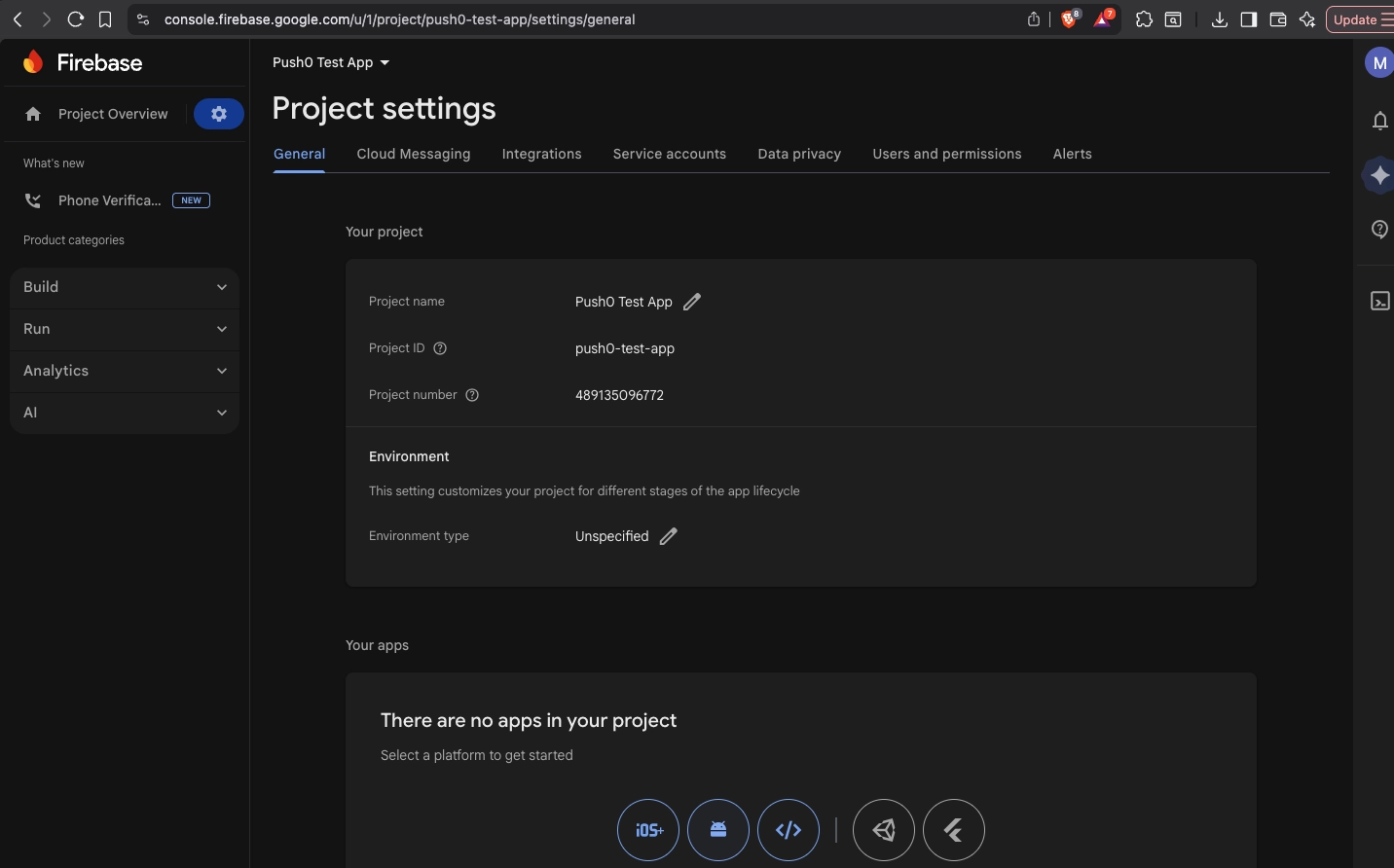Add a Web app via the code icon
Image resolution: width=1394 pixels, height=868 pixels.
point(789,830)
